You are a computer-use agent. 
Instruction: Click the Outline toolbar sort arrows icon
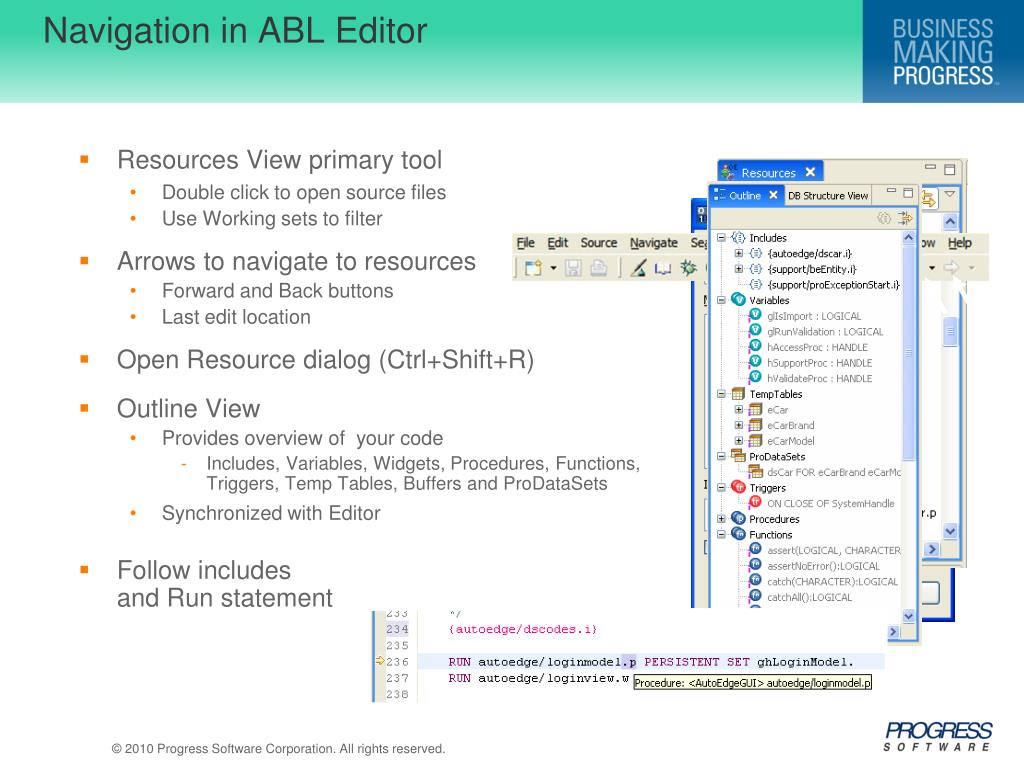[x=904, y=218]
